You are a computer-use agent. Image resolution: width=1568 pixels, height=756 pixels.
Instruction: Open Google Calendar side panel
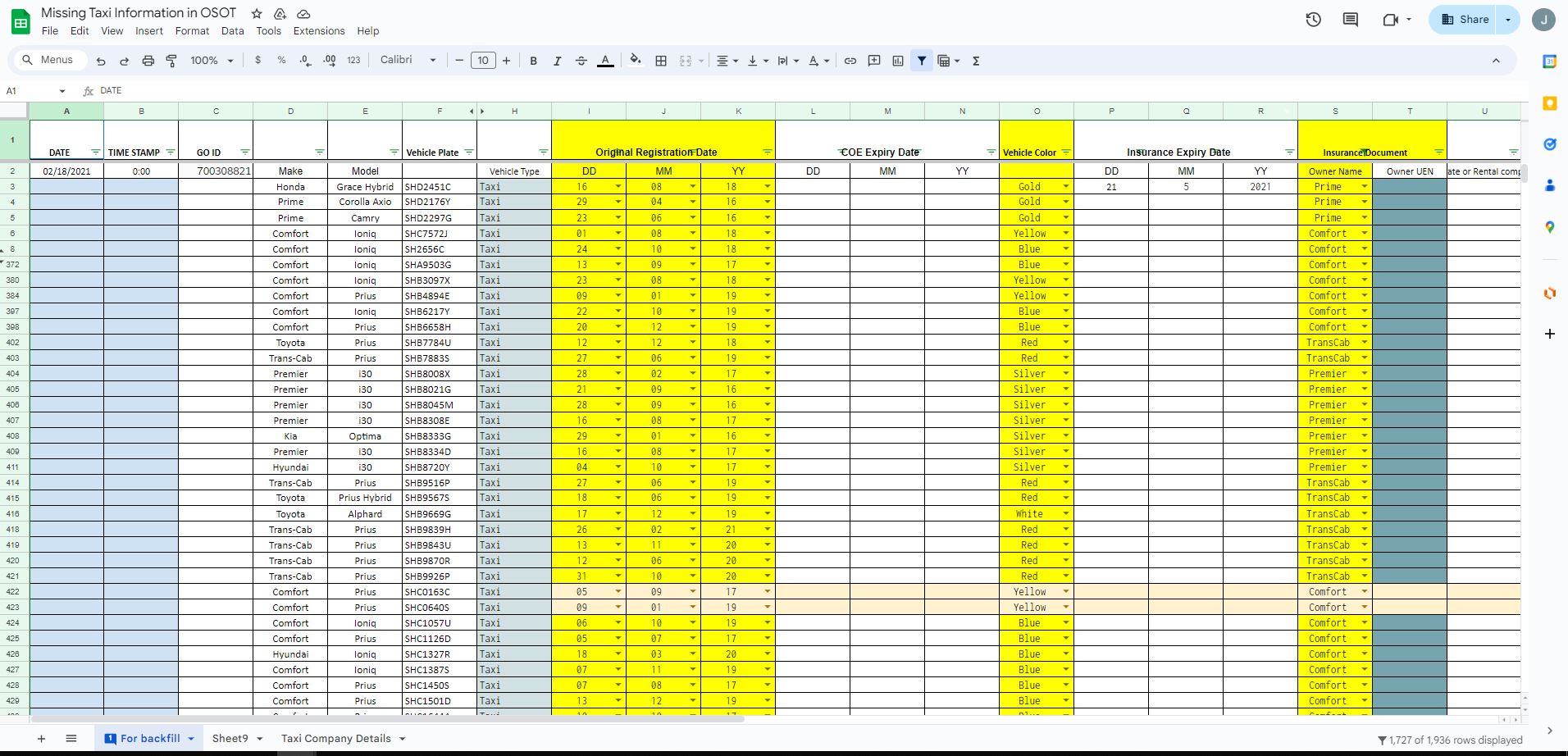[1550, 61]
